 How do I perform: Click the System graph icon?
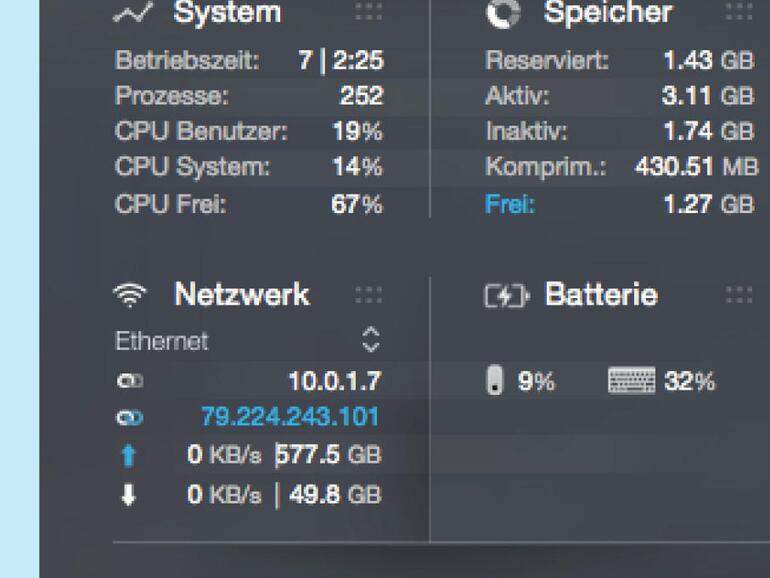(132, 13)
